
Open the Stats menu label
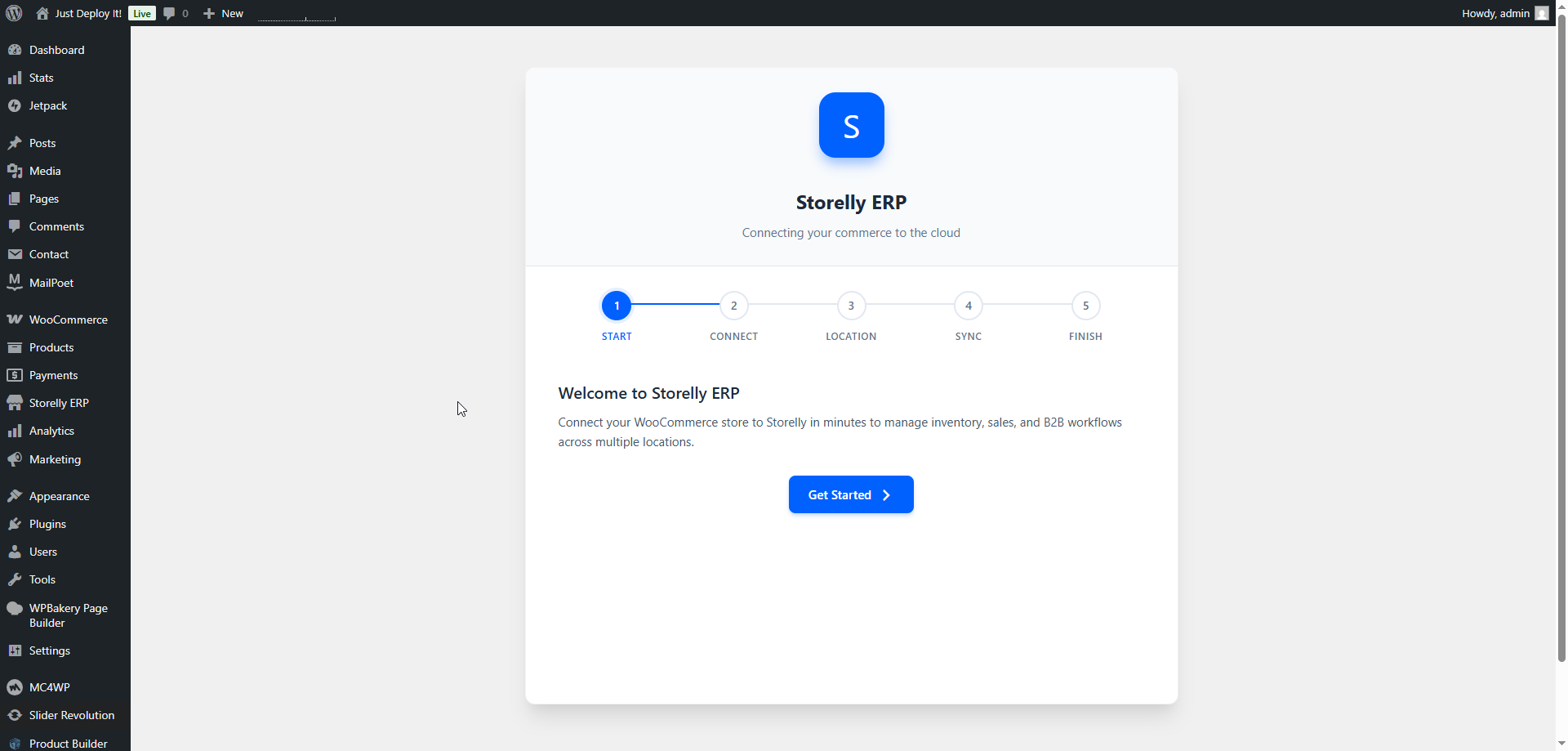coord(42,78)
